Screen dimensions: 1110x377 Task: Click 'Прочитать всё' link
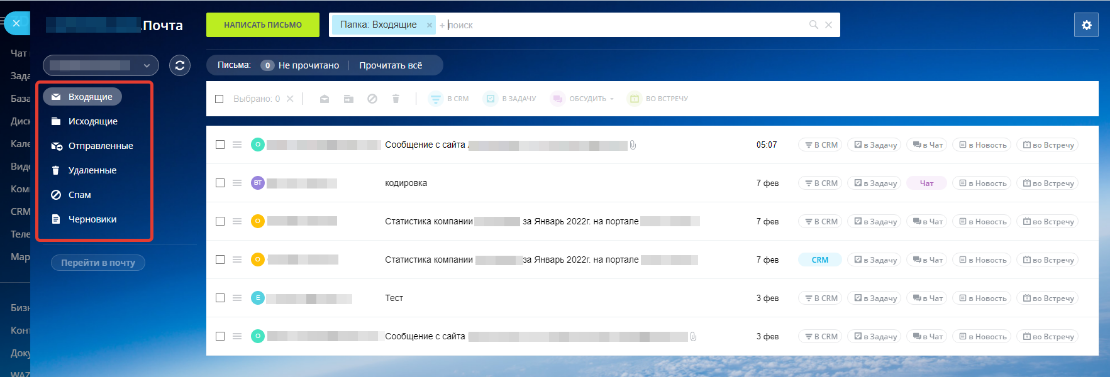click(390, 65)
